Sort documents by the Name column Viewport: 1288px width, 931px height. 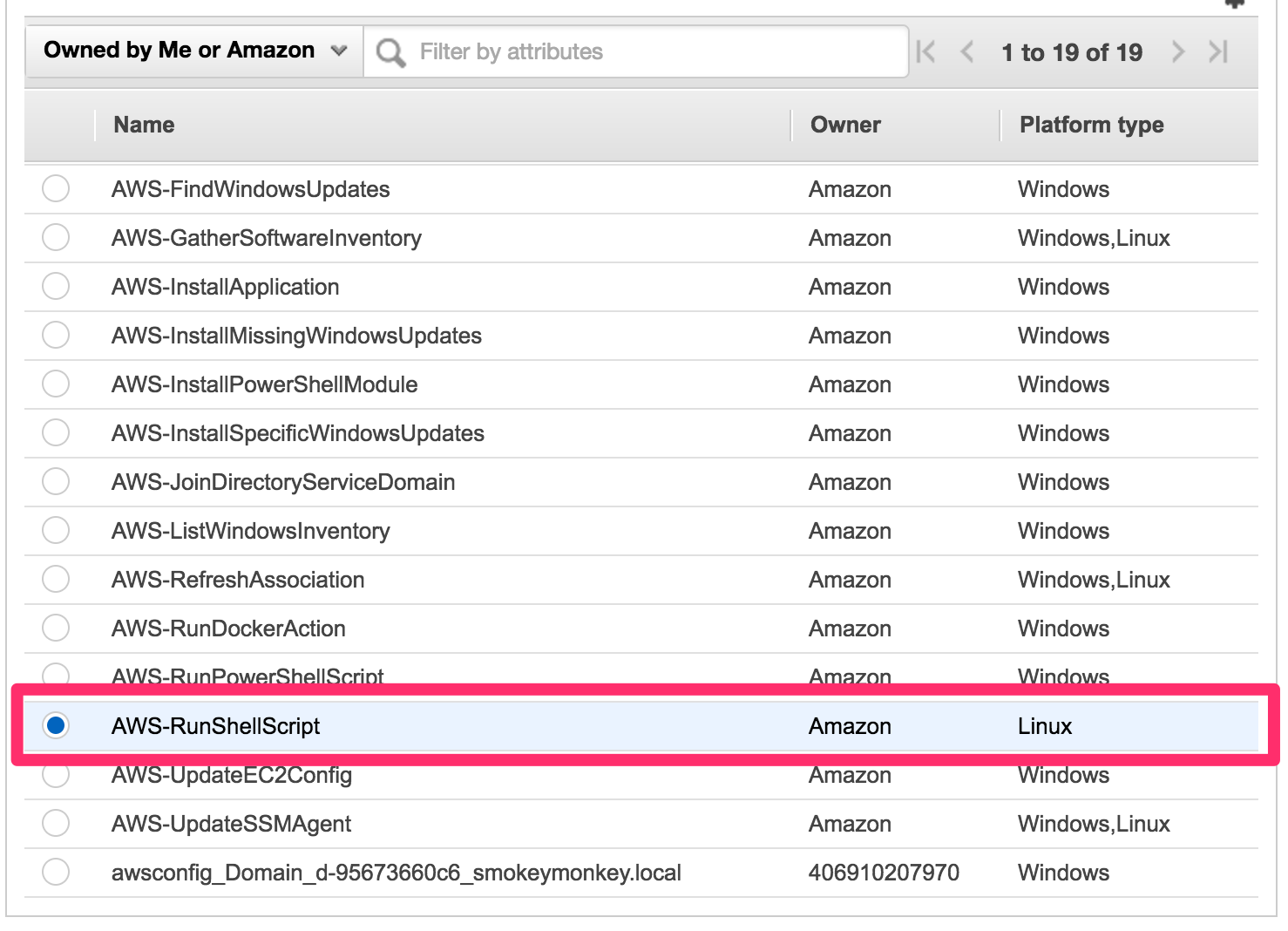[143, 125]
